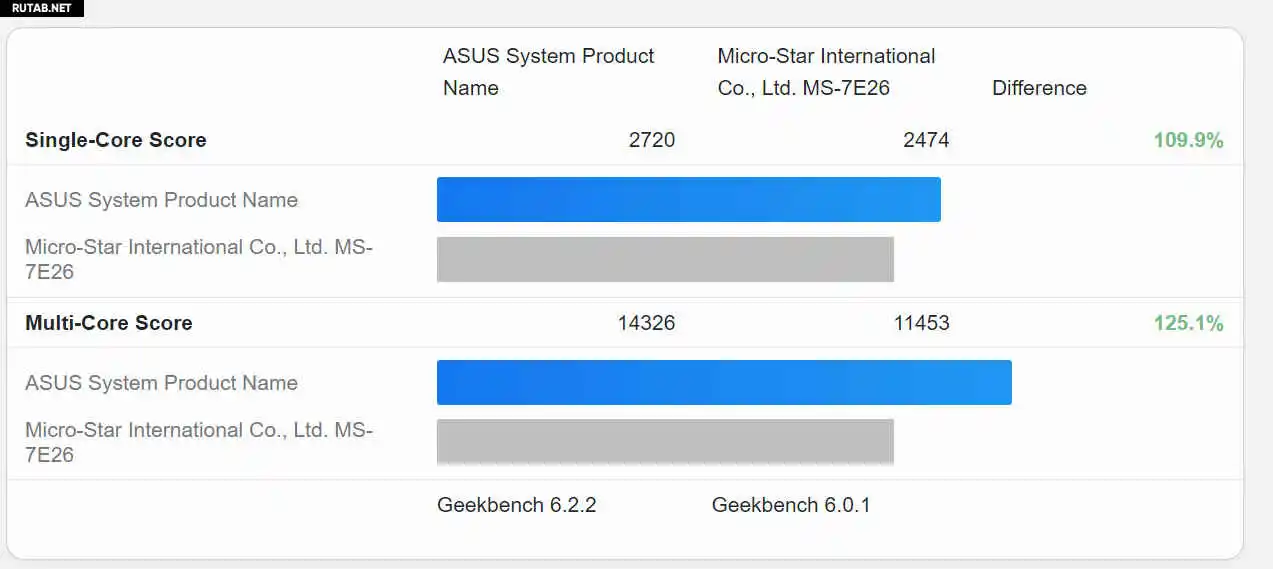The width and height of the screenshot is (1273, 569).
Task: Click ASUS System Product Name label under Single-Core
Action: 161,200
